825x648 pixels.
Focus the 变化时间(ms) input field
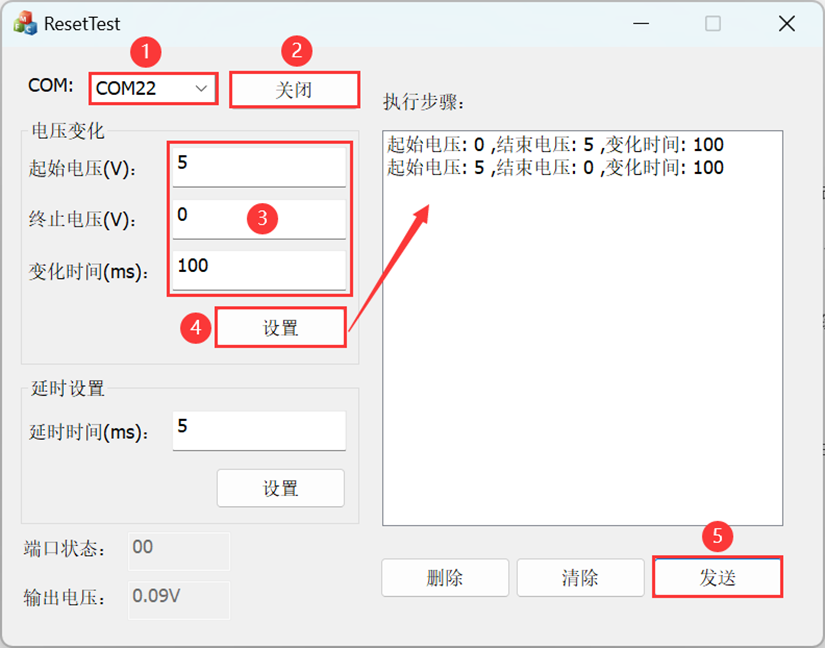click(x=259, y=270)
